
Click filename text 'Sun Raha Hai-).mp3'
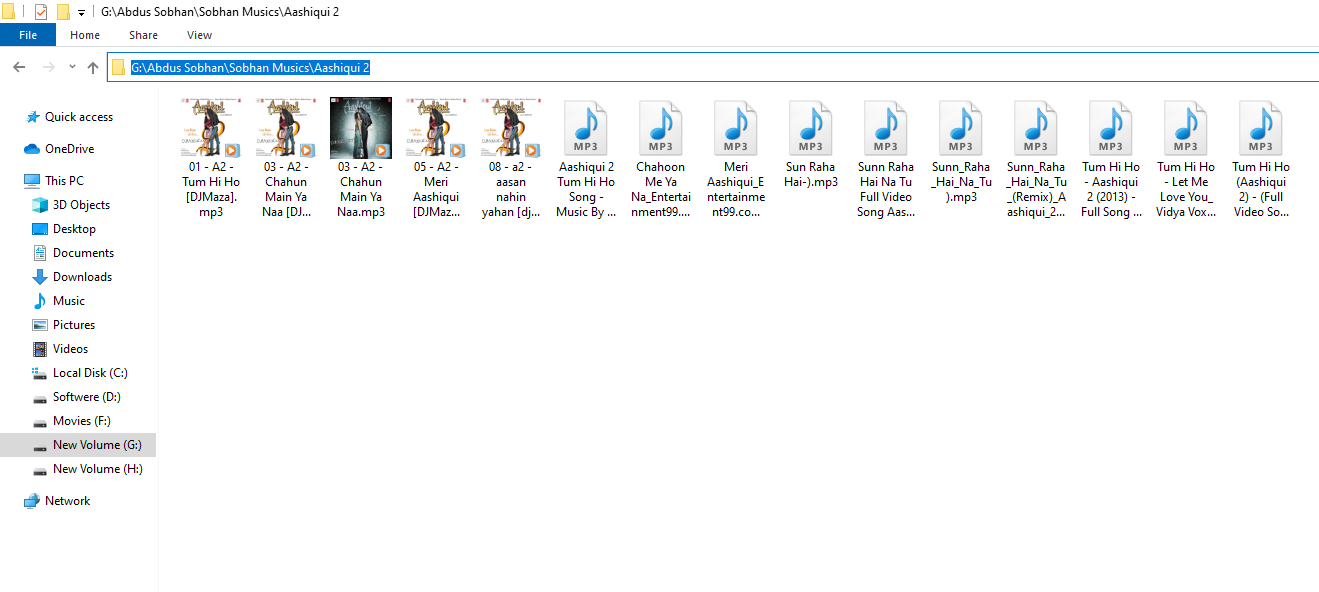click(811, 175)
